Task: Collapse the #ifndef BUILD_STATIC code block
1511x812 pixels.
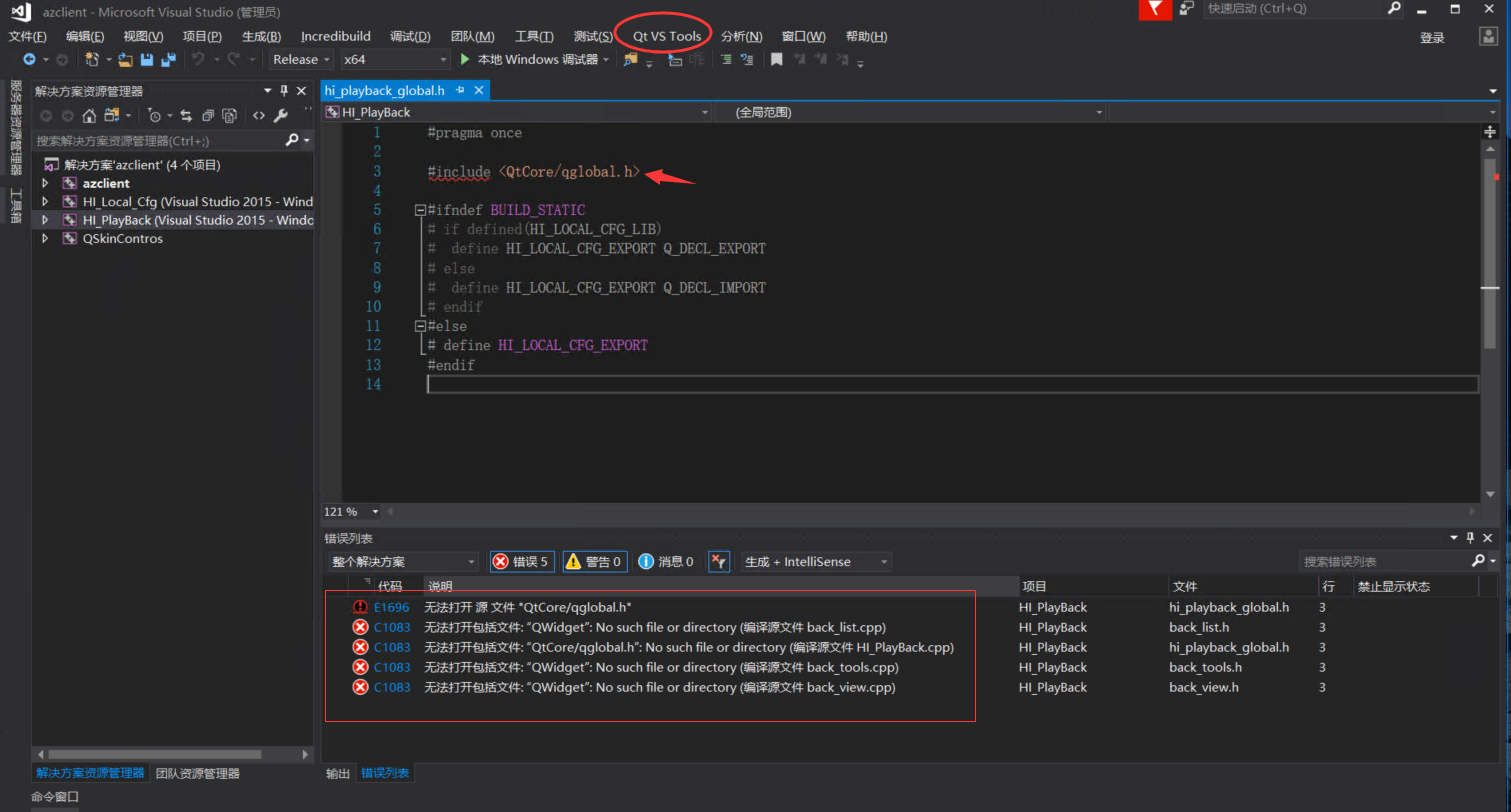Action: 421,211
